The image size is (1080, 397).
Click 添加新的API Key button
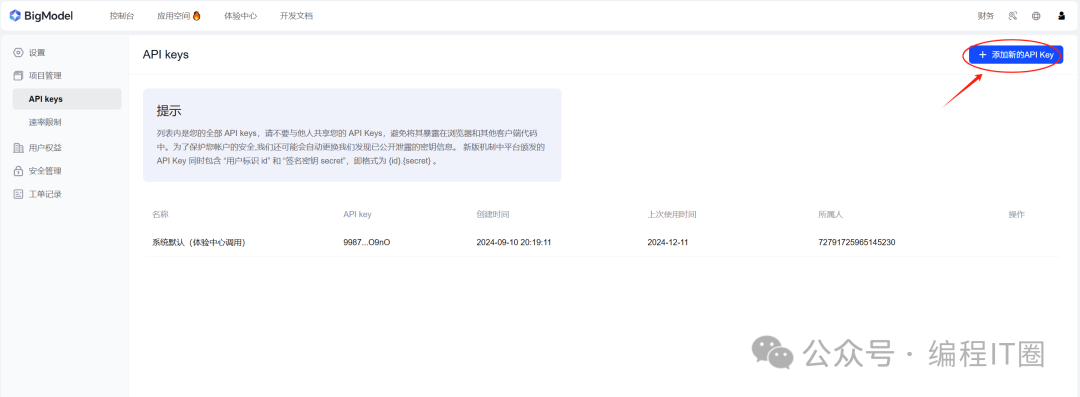pos(1016,54)
